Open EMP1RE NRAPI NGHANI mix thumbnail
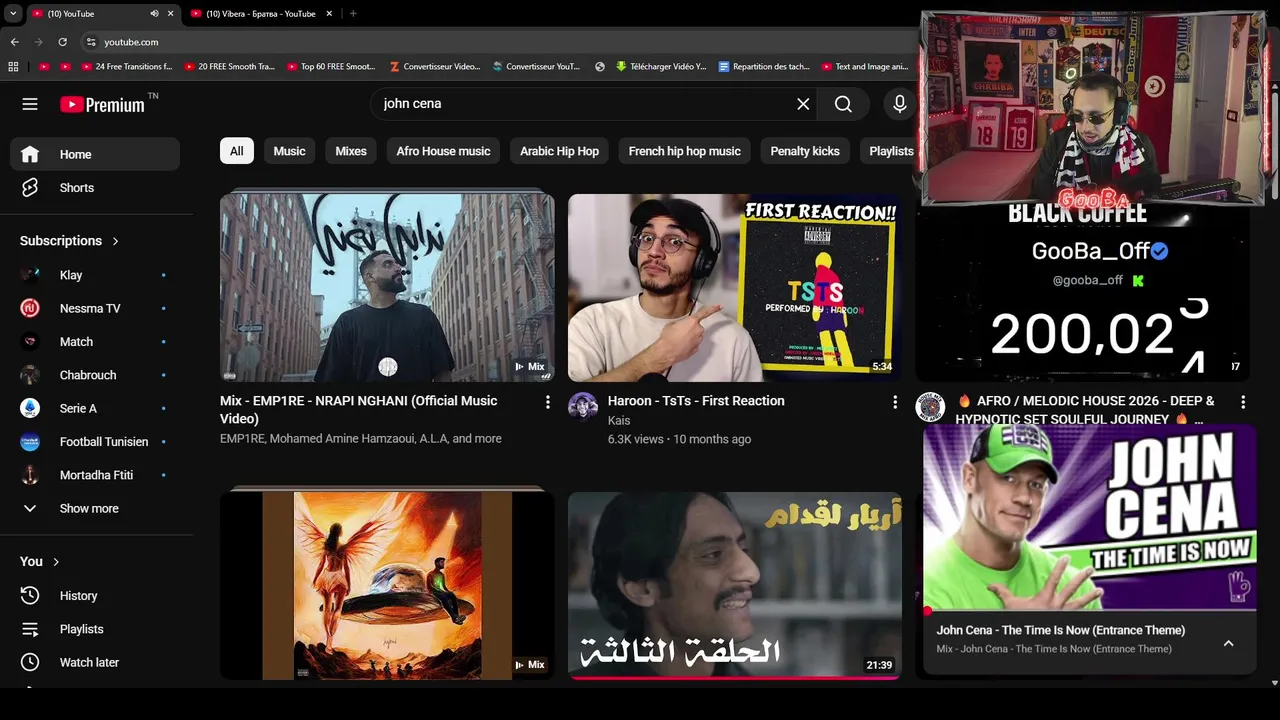 pyautogui.click(x=387, y=288)
